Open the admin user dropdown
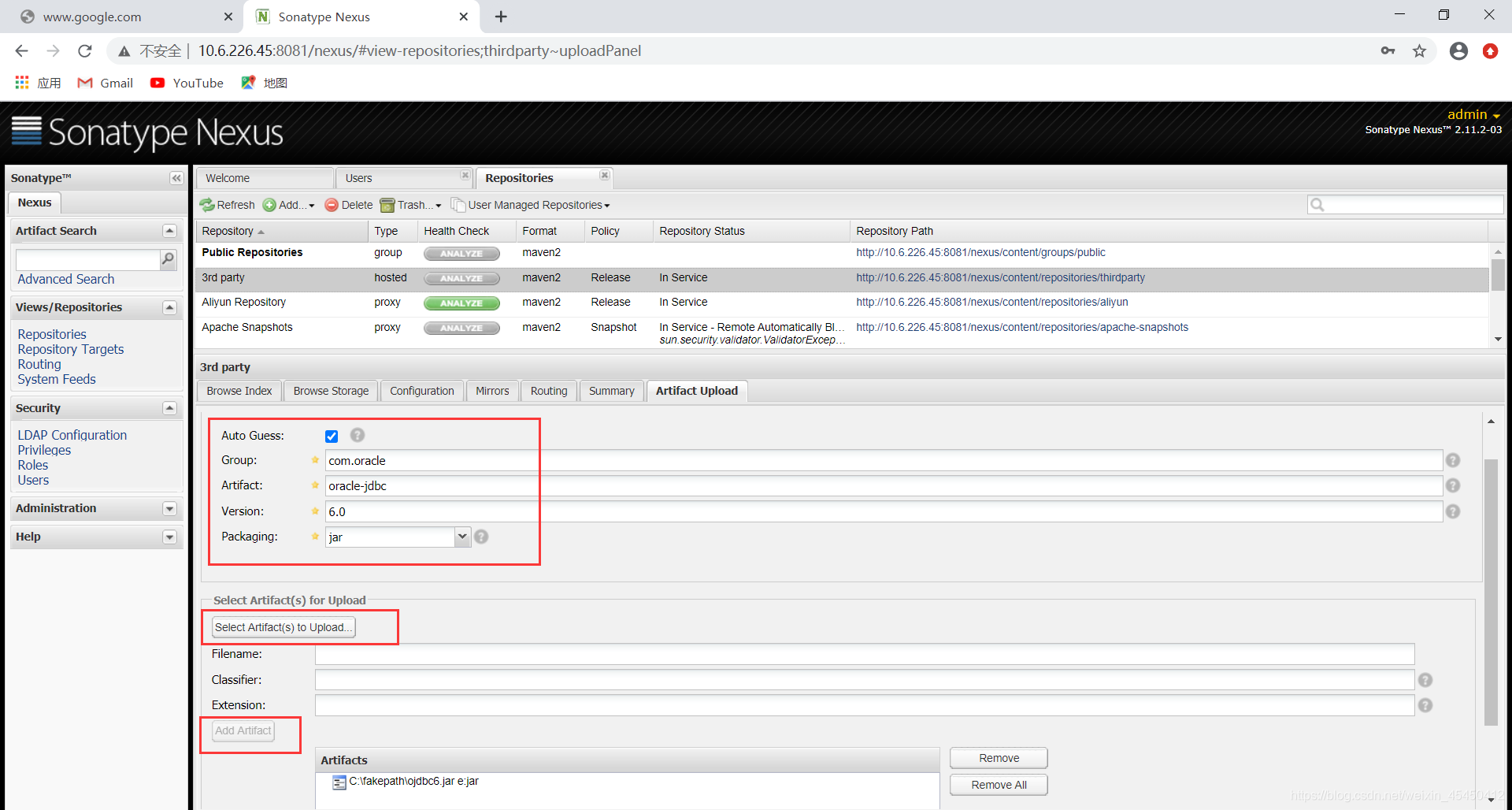The image size is (1512, 810). pos(1473,114)
